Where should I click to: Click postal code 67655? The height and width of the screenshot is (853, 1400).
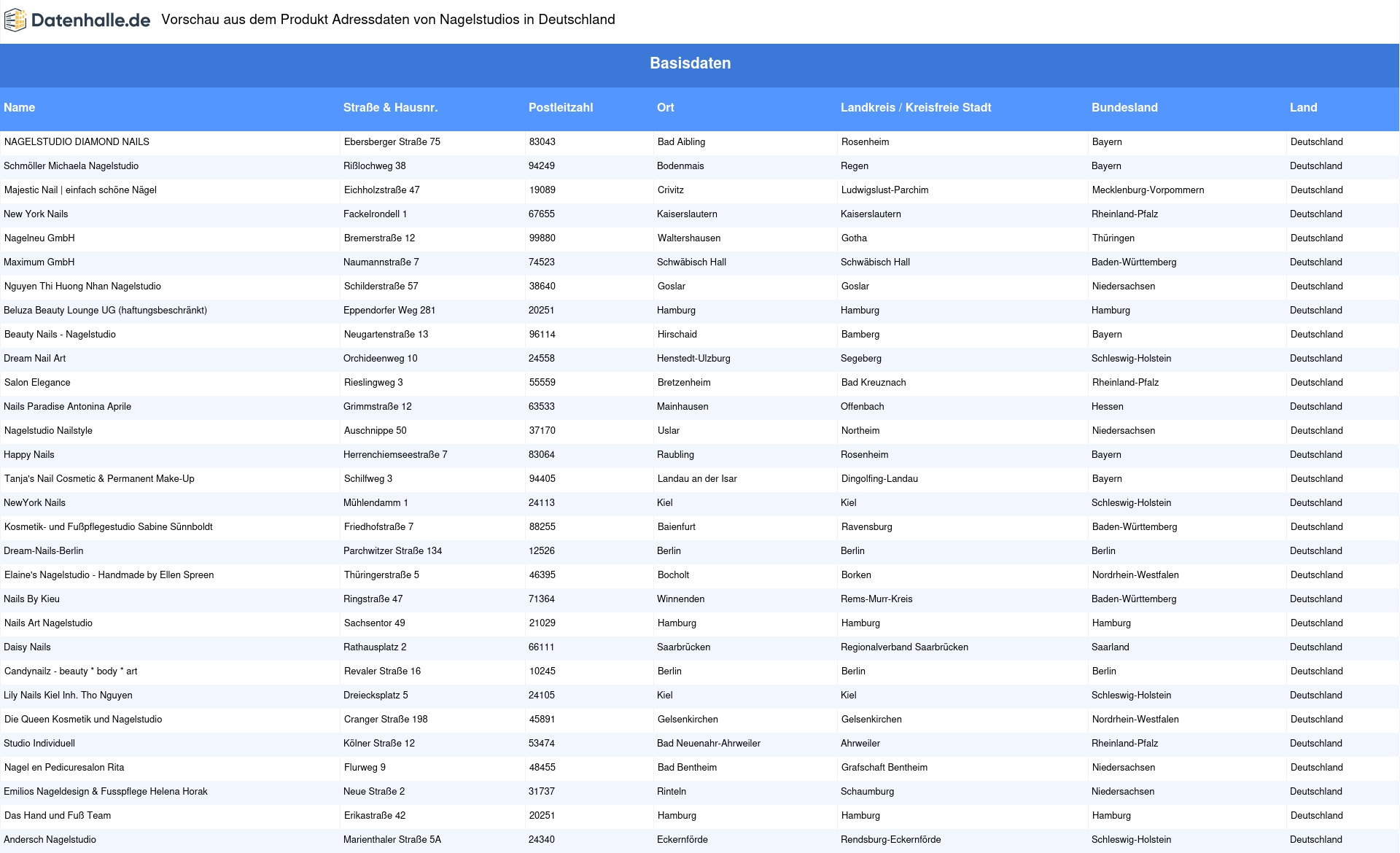[x=542, y=214]
